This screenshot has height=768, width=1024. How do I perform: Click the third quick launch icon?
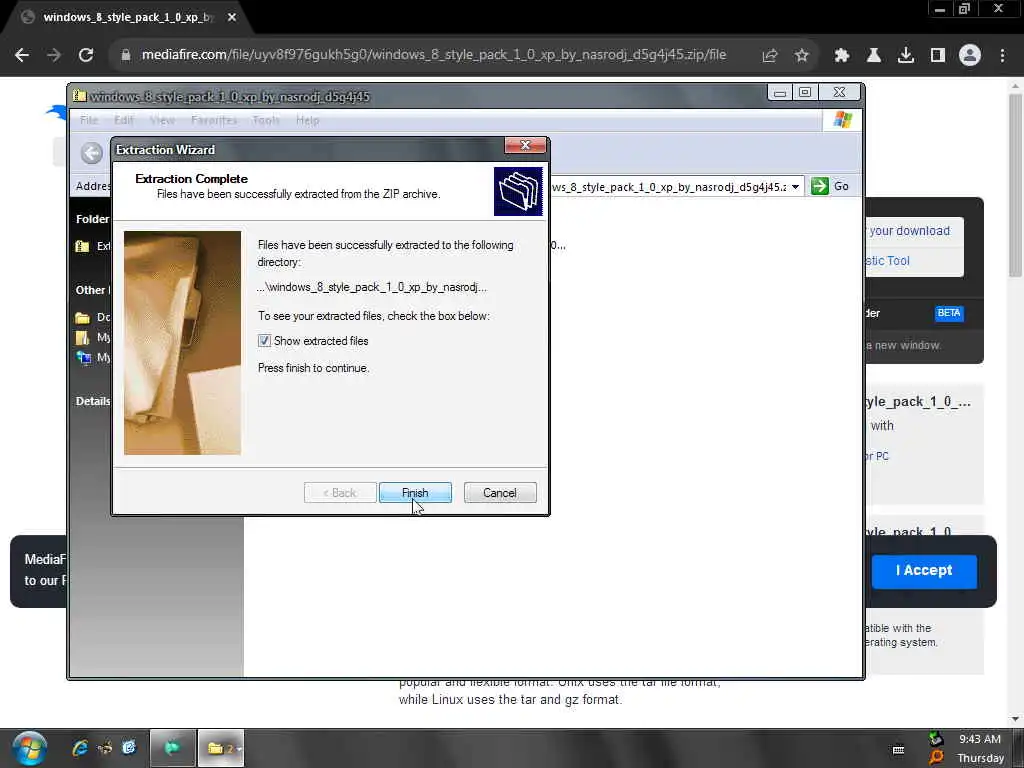pyautogui.click(x=129, y=747)
